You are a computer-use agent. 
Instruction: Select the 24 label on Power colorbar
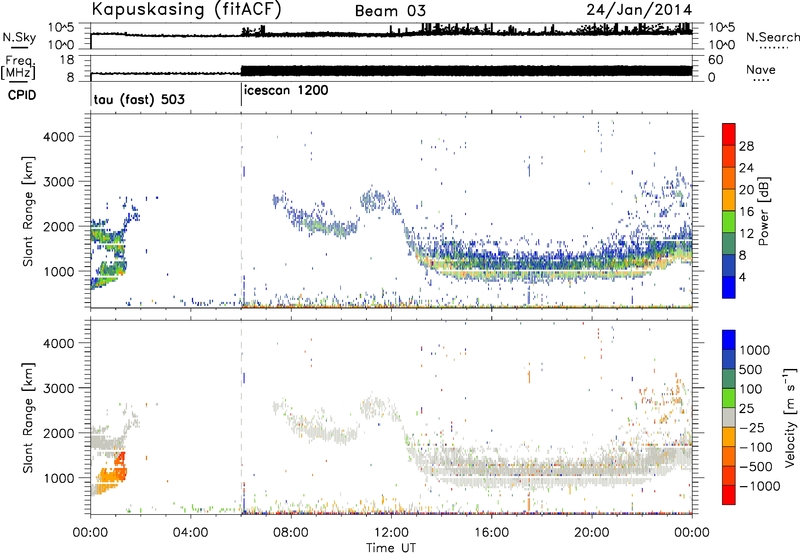tap(746, 168)
